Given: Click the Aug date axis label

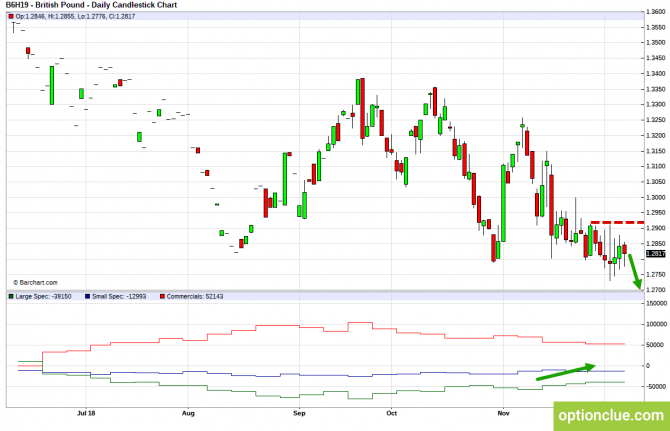Looking at the screenshot, I should [x=188, y=413].
